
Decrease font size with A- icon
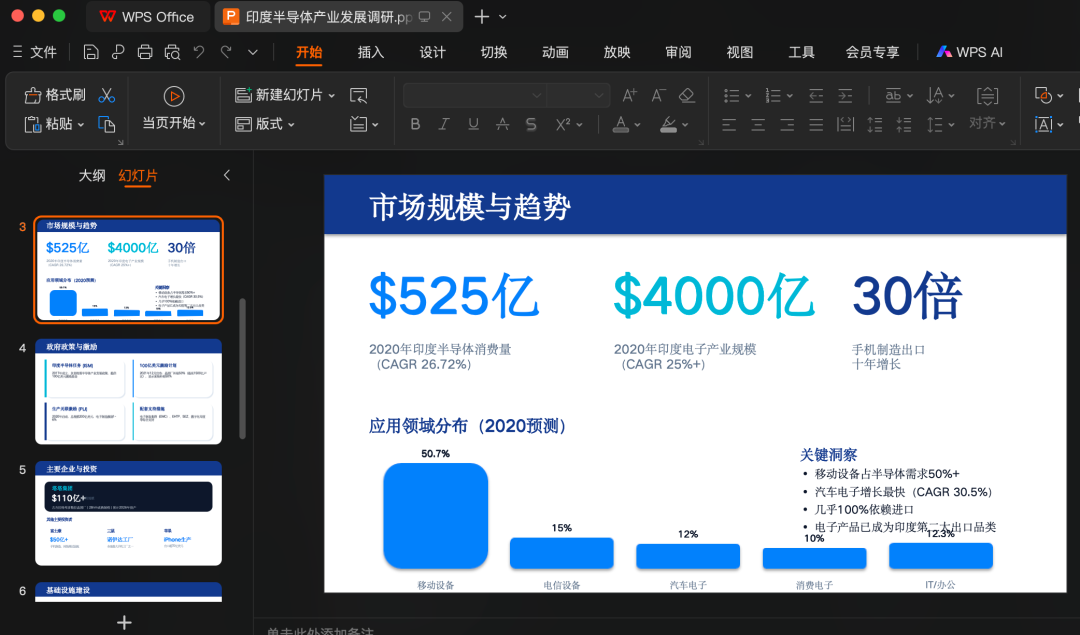(658, 95)
